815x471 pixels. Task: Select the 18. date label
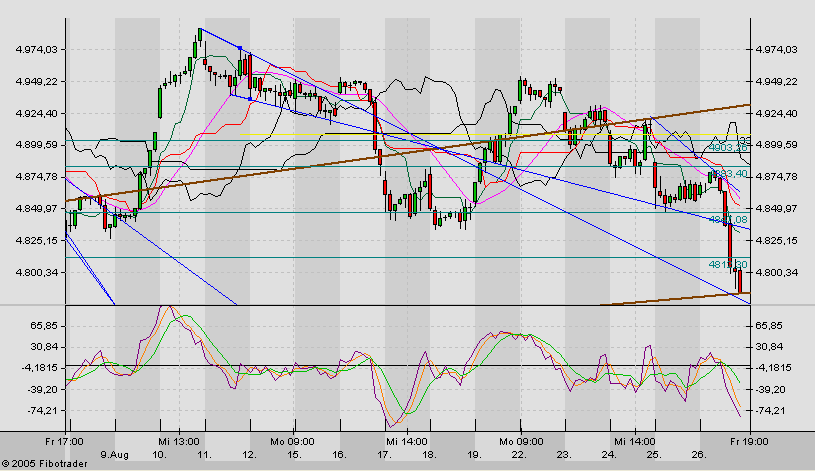pos(429,455)
